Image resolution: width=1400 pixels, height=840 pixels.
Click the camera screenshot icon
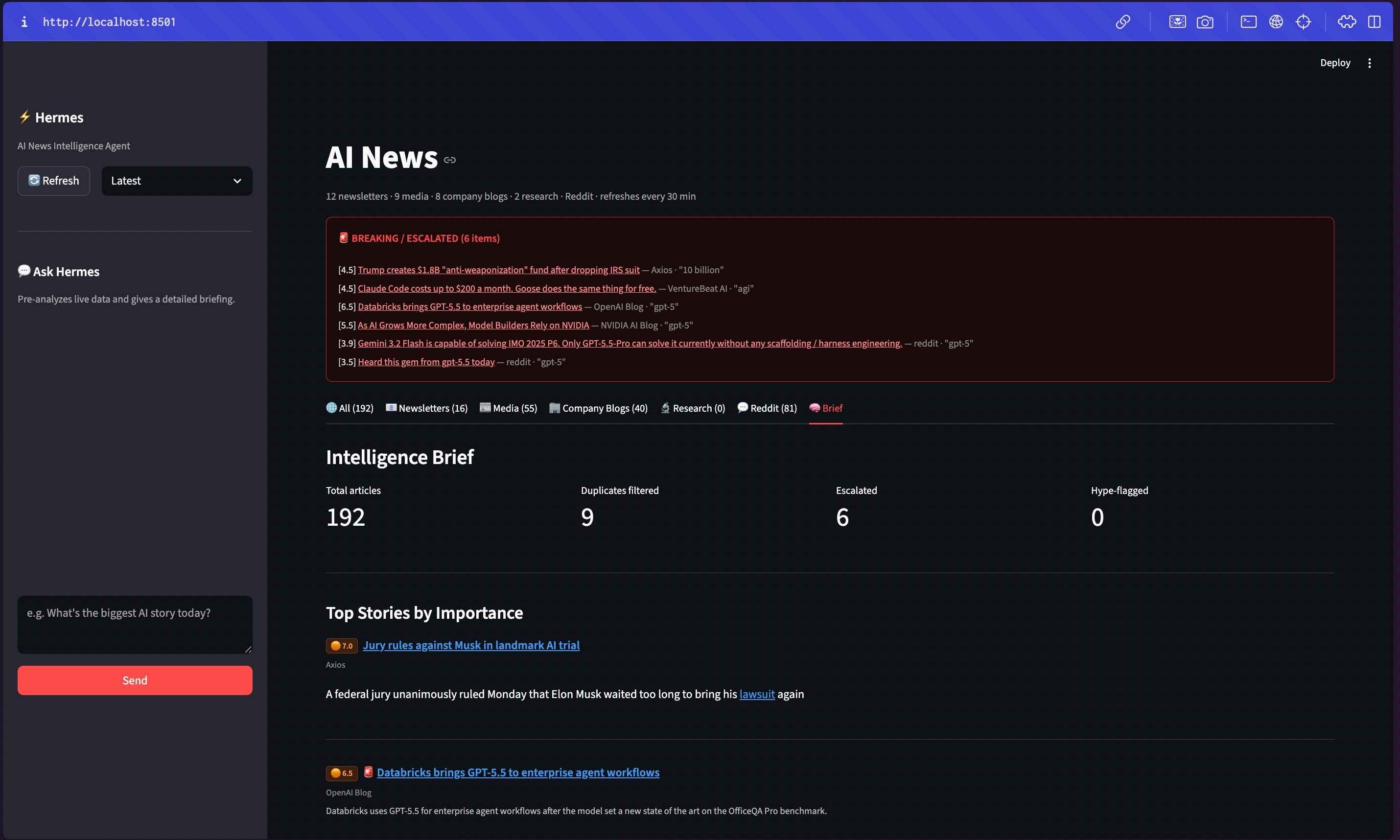point(1205,22)
